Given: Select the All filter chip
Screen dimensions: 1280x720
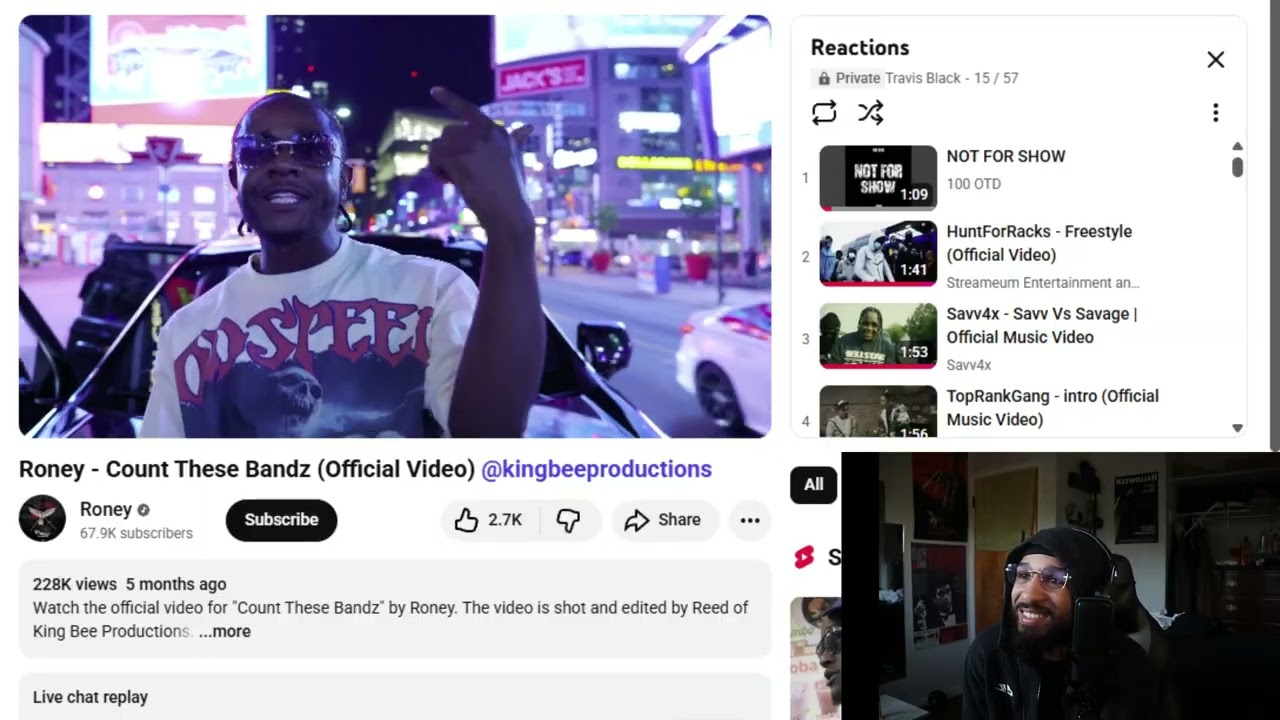Looking at the screenshot, I should [814, 485].
